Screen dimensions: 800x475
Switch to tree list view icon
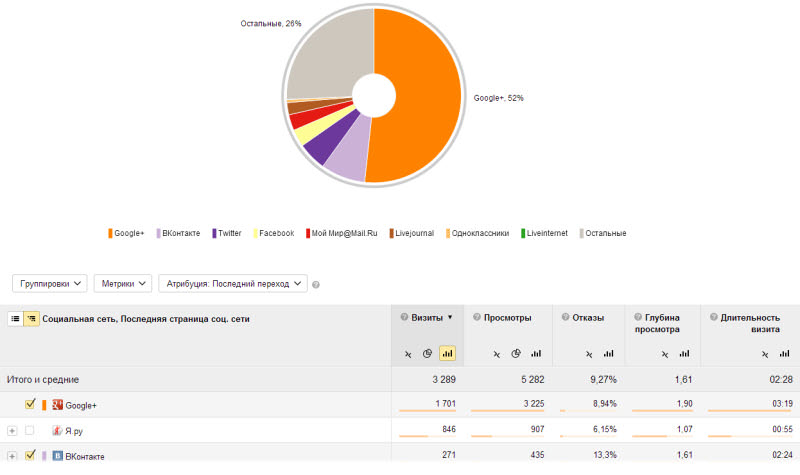tap(32, 319)
